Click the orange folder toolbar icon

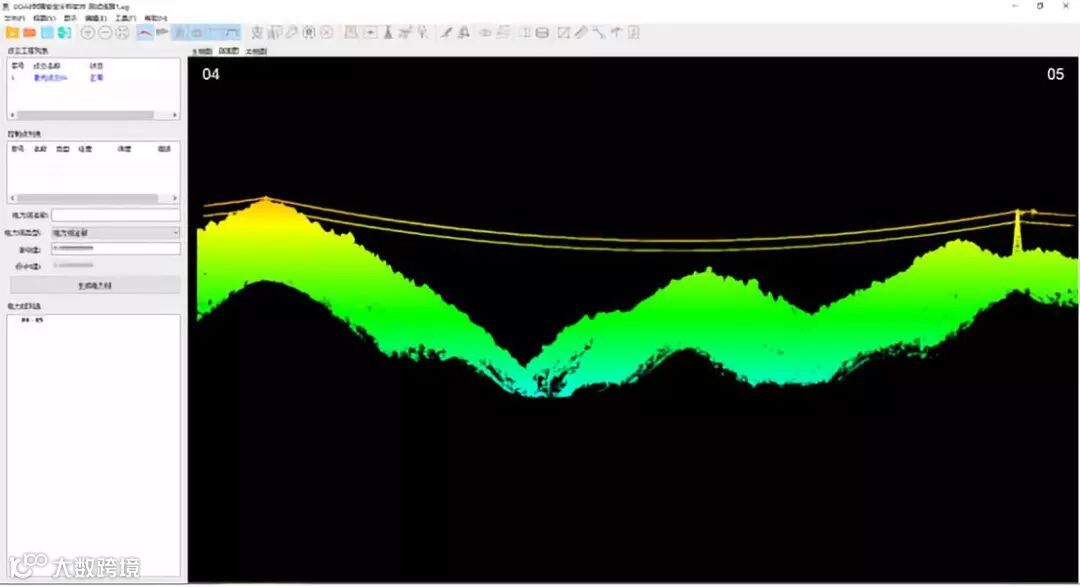coord(30,32)
